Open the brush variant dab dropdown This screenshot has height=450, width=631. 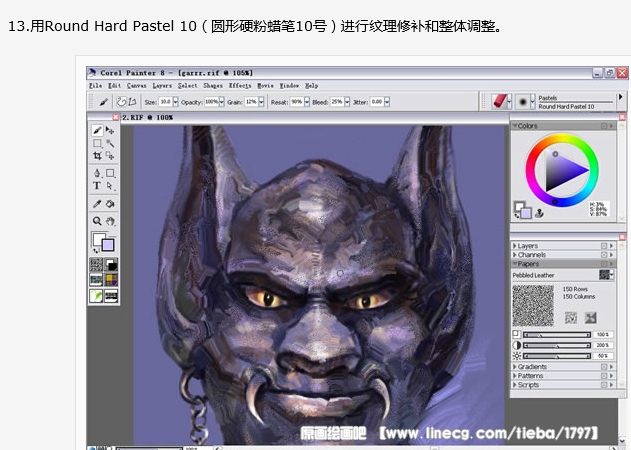click(x=533, y=102)
